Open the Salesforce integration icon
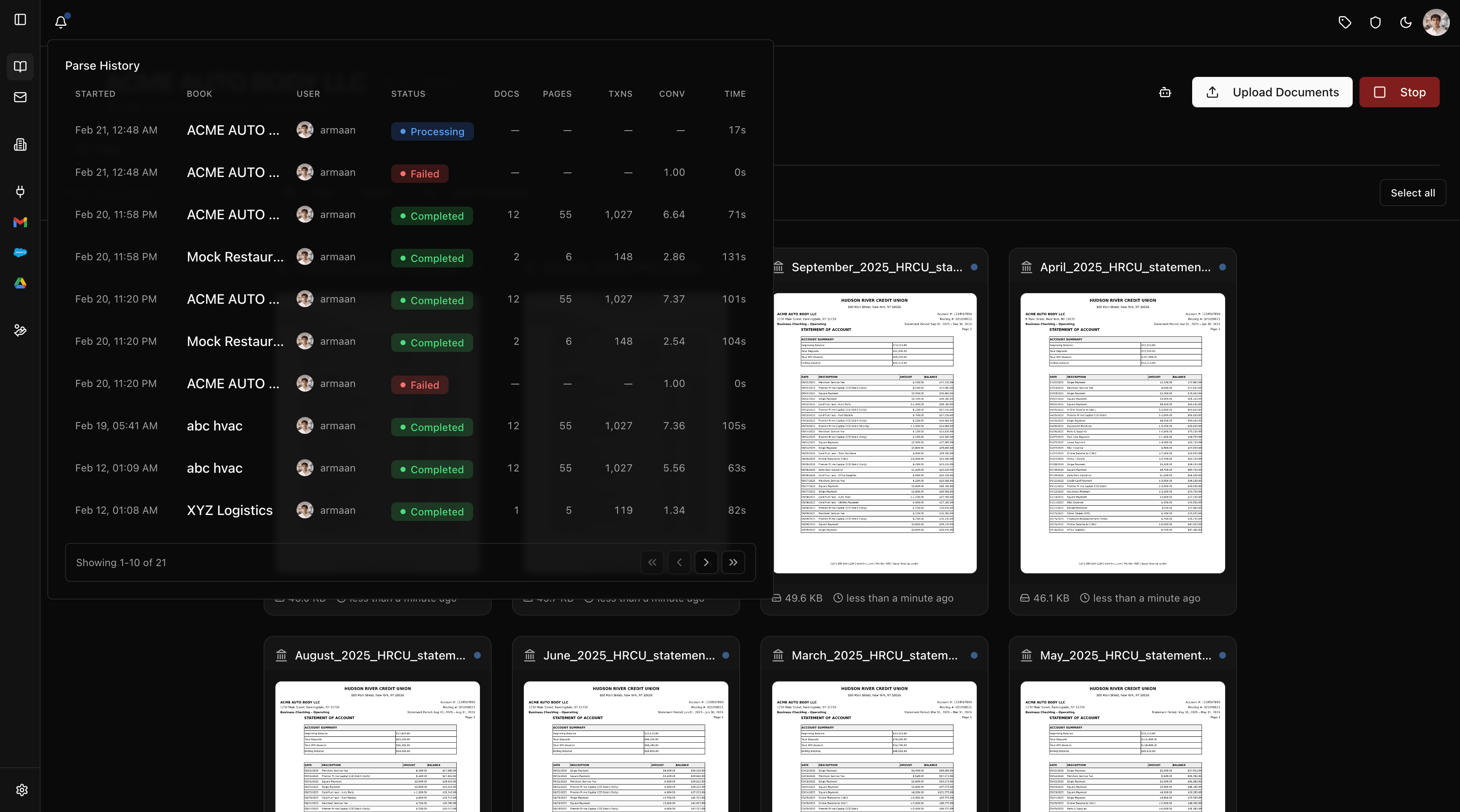The height and width of the screenshot is (812, 1460). click(20, 252)
